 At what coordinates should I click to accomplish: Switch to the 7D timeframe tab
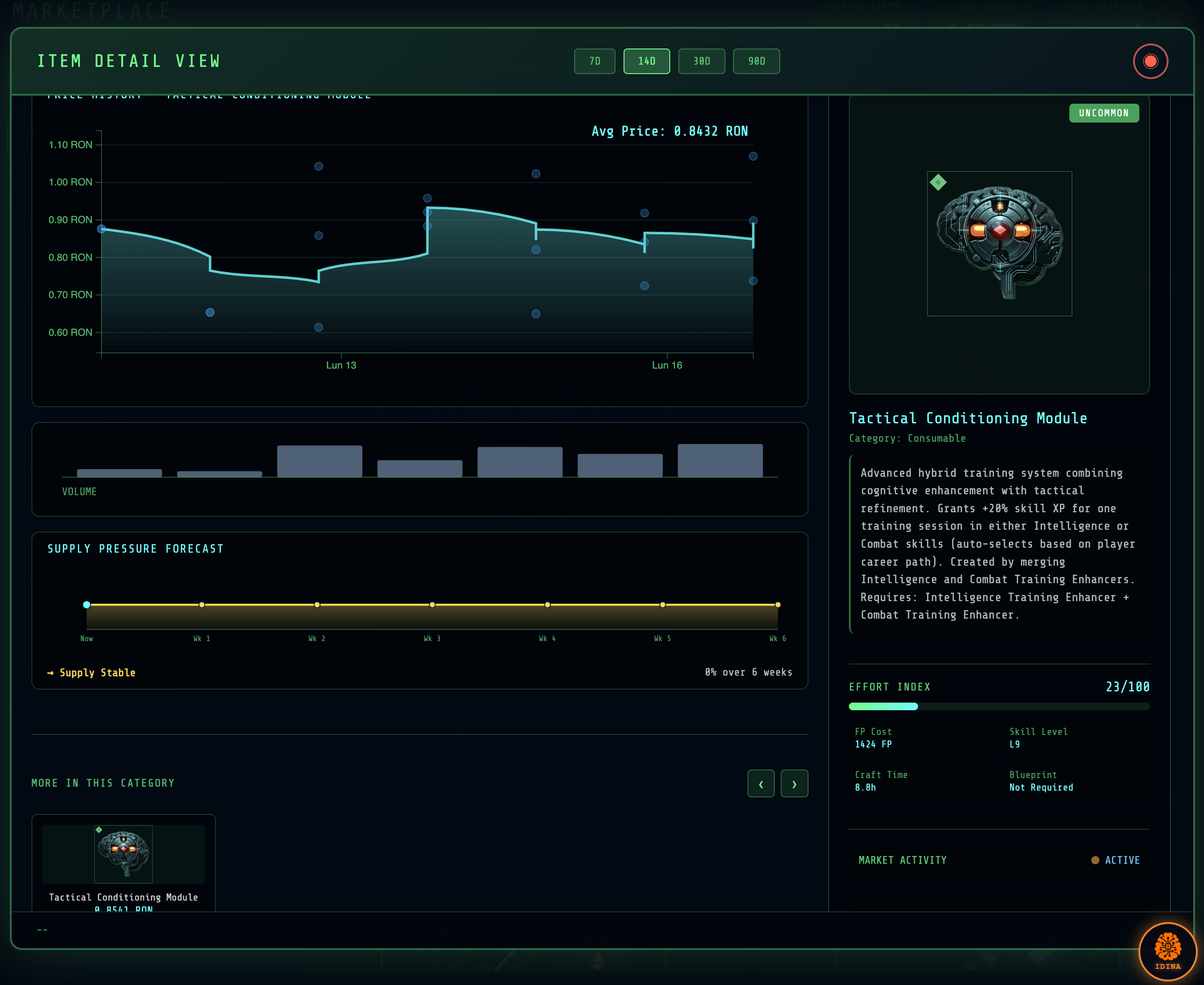click(595, 61)
